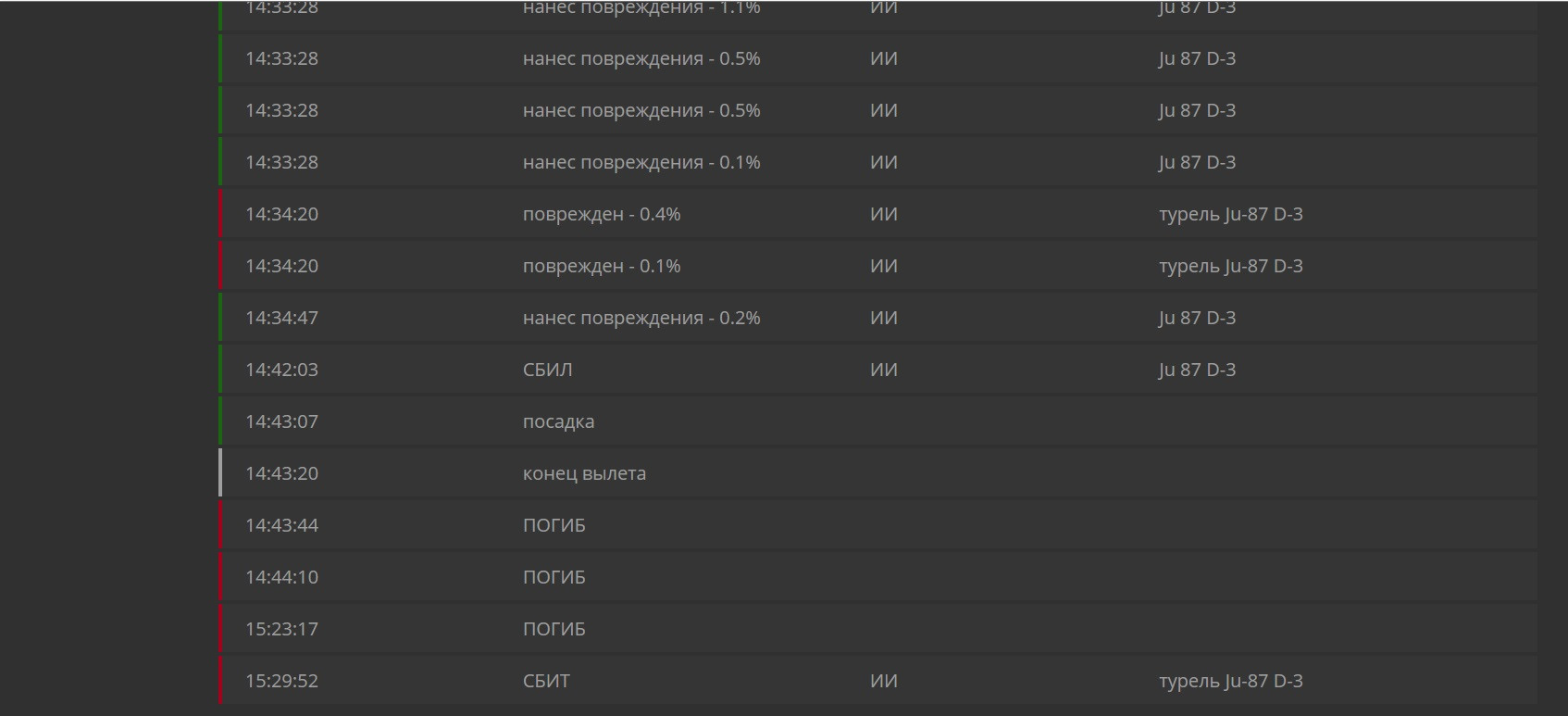Screen dimensions: 1568x716
Task: Select ПОГИБ text in the 15:23:17 row
Action: (554, 629)
